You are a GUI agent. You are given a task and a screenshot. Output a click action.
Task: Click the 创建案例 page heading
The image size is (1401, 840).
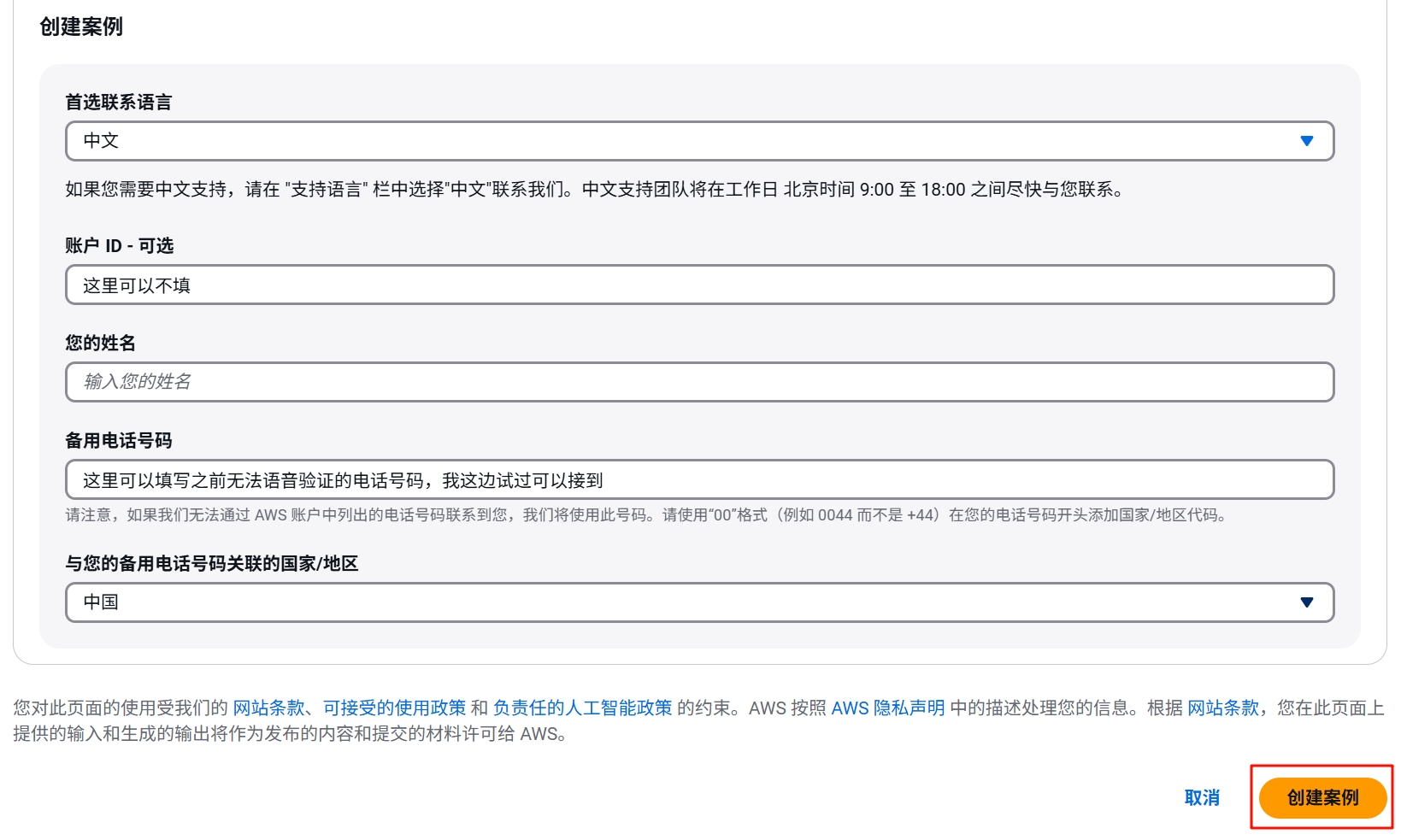point(81,27)
